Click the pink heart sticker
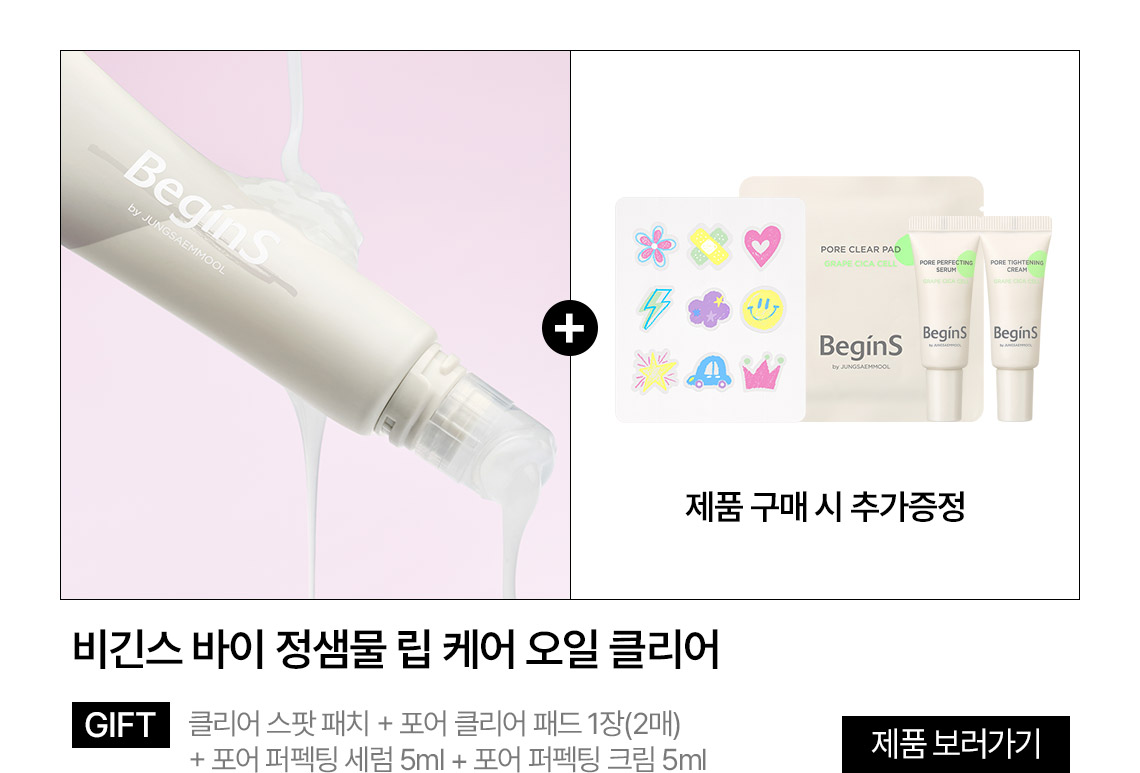The image size is (1140, 773). point(763,245)
